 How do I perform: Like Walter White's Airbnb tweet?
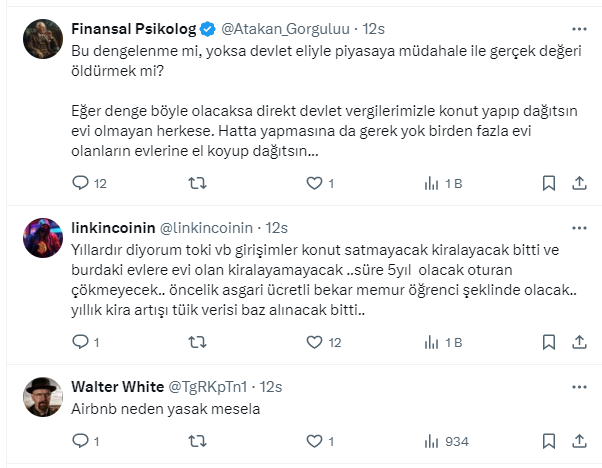tap(315, 441)
